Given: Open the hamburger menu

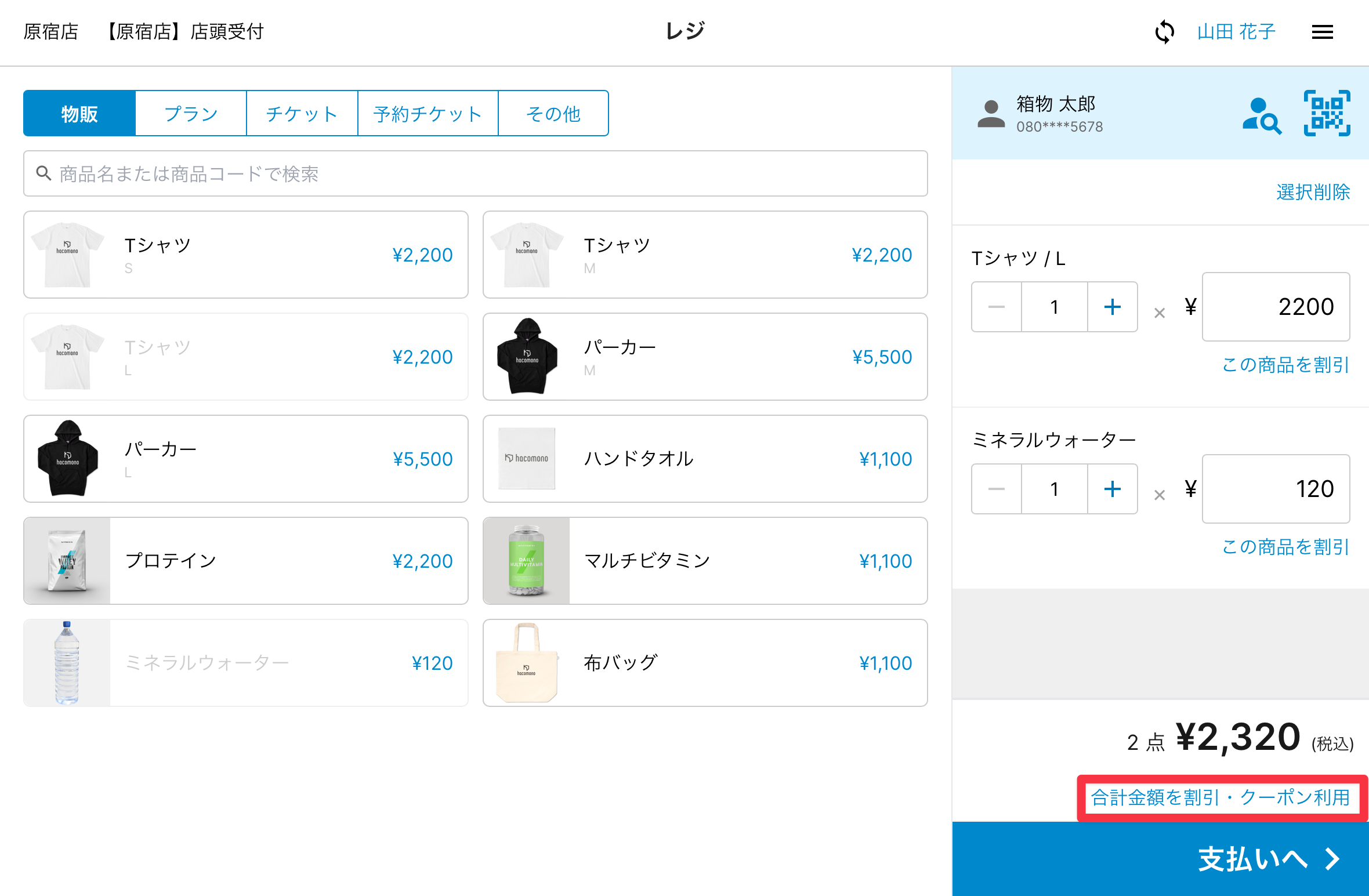Looking at the screenshot, I should (1322, 32).
